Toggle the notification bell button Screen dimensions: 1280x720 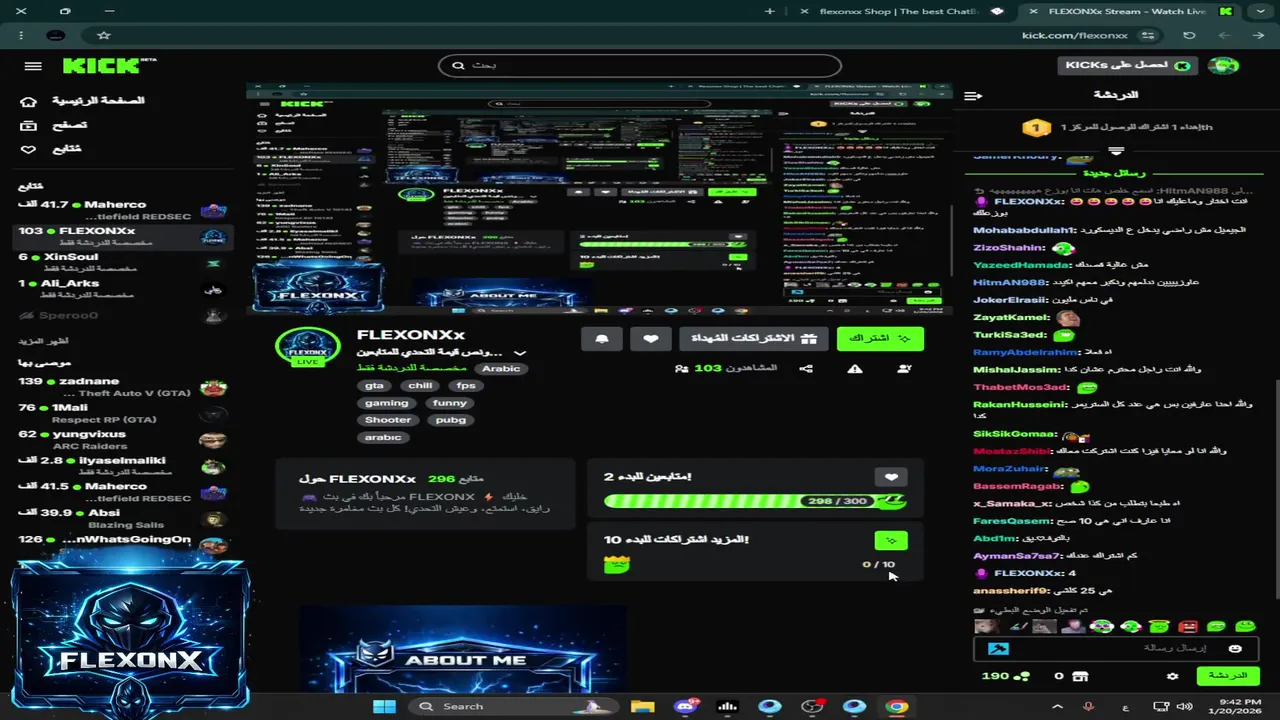(602, 339)
